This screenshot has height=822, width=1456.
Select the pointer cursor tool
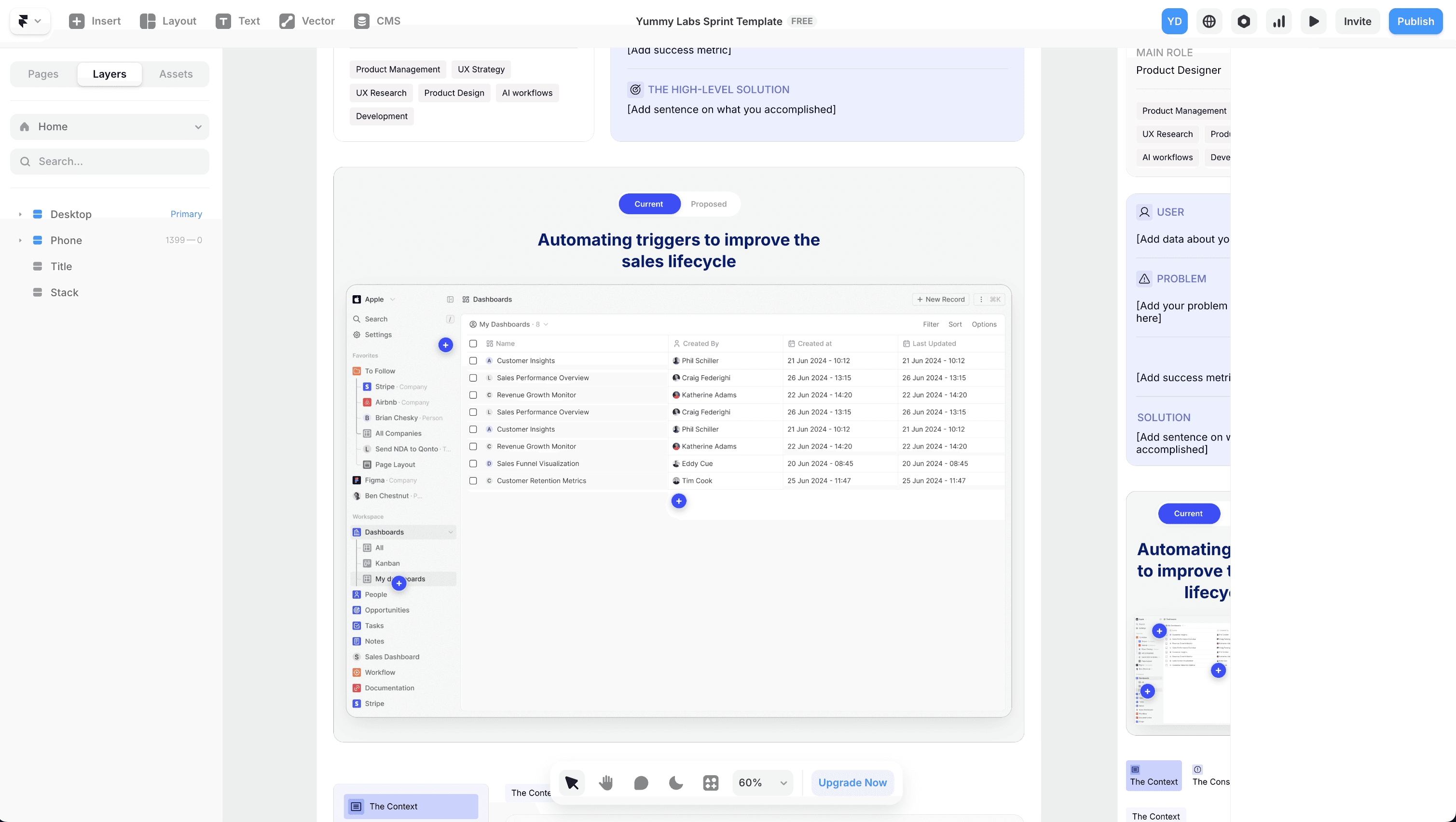[x=571, y=782]
